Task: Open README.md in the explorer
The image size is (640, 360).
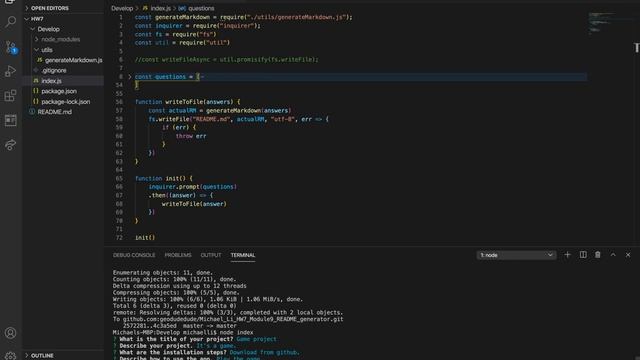Action: (54, 112)
